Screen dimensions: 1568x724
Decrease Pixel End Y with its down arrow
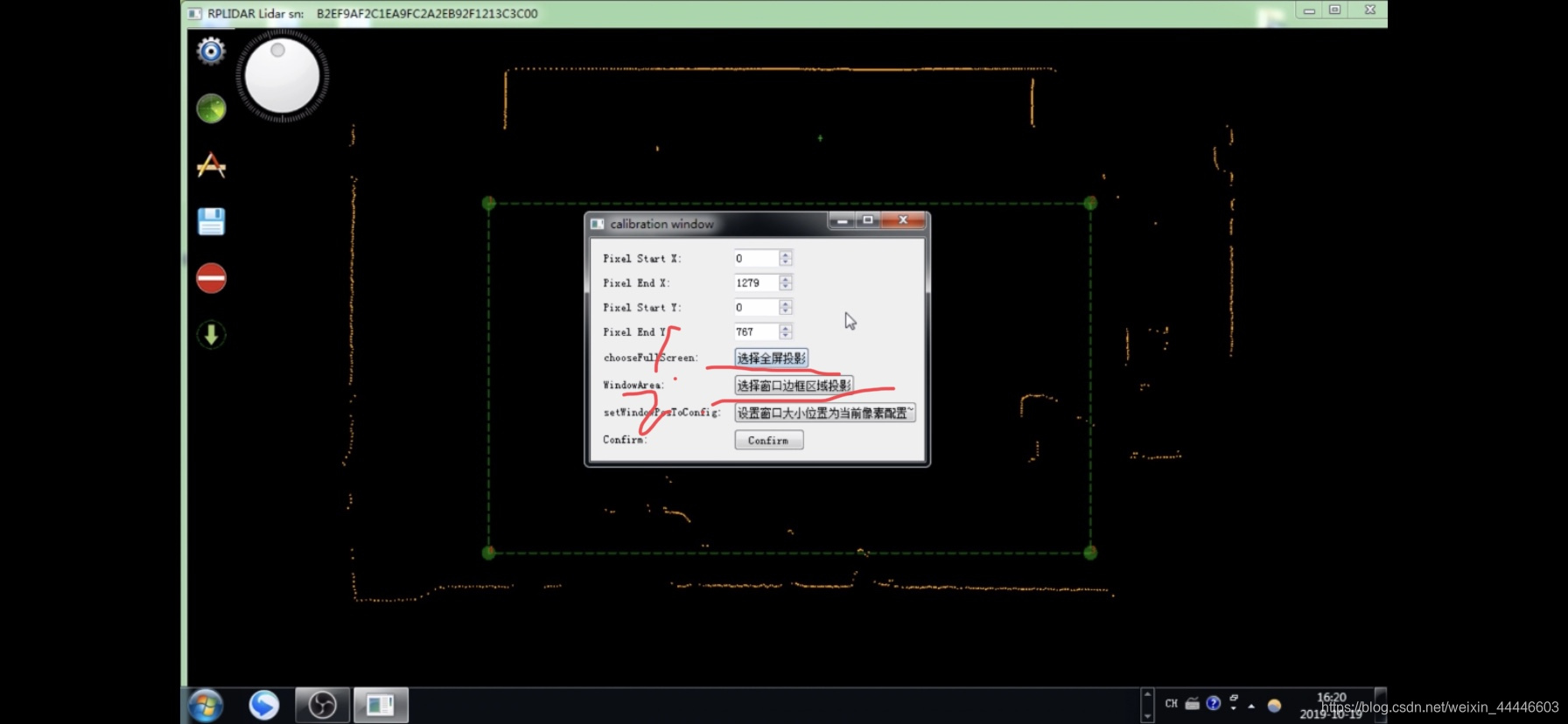786,336
